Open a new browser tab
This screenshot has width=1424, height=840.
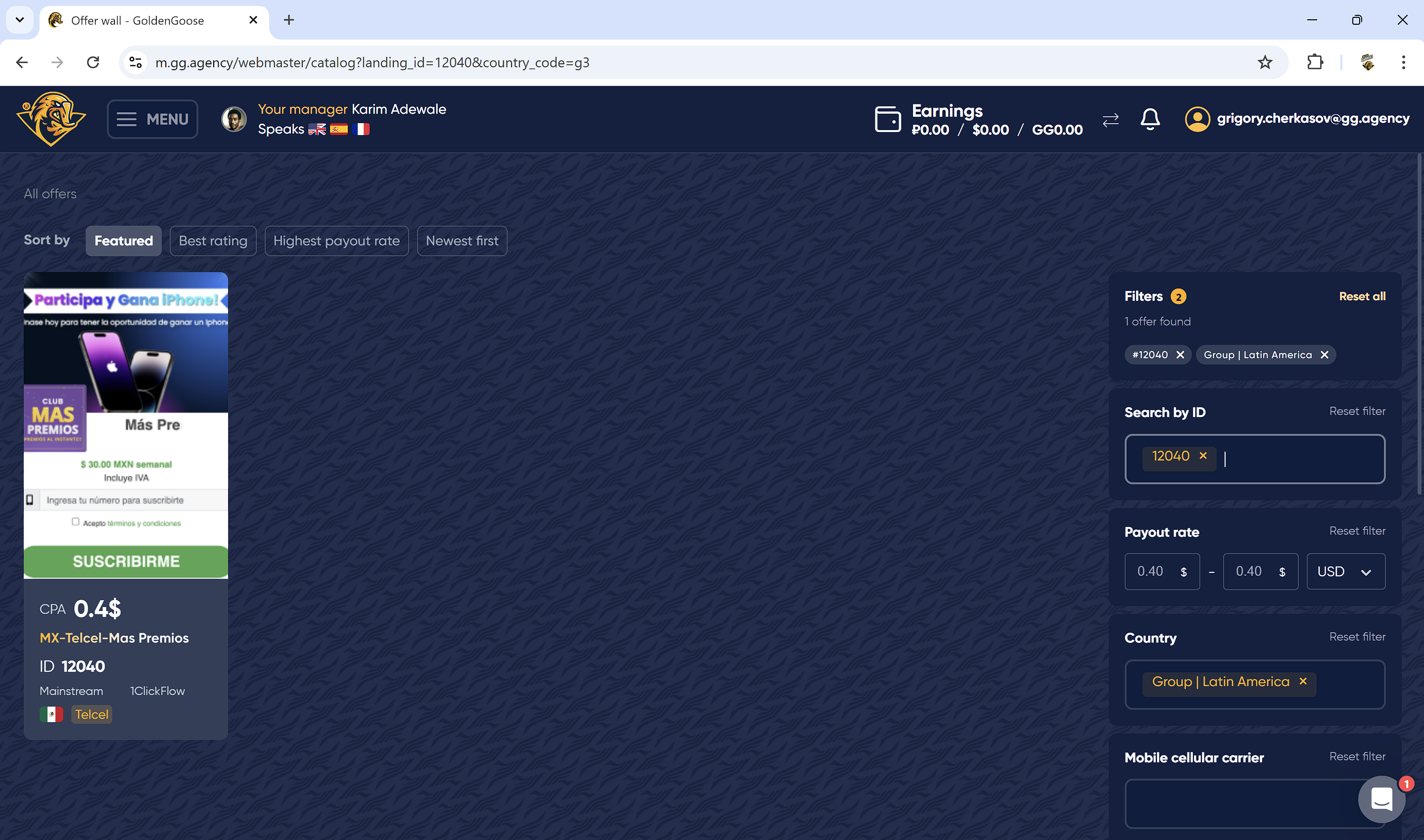pyautogui.click(x=288, y=20)
